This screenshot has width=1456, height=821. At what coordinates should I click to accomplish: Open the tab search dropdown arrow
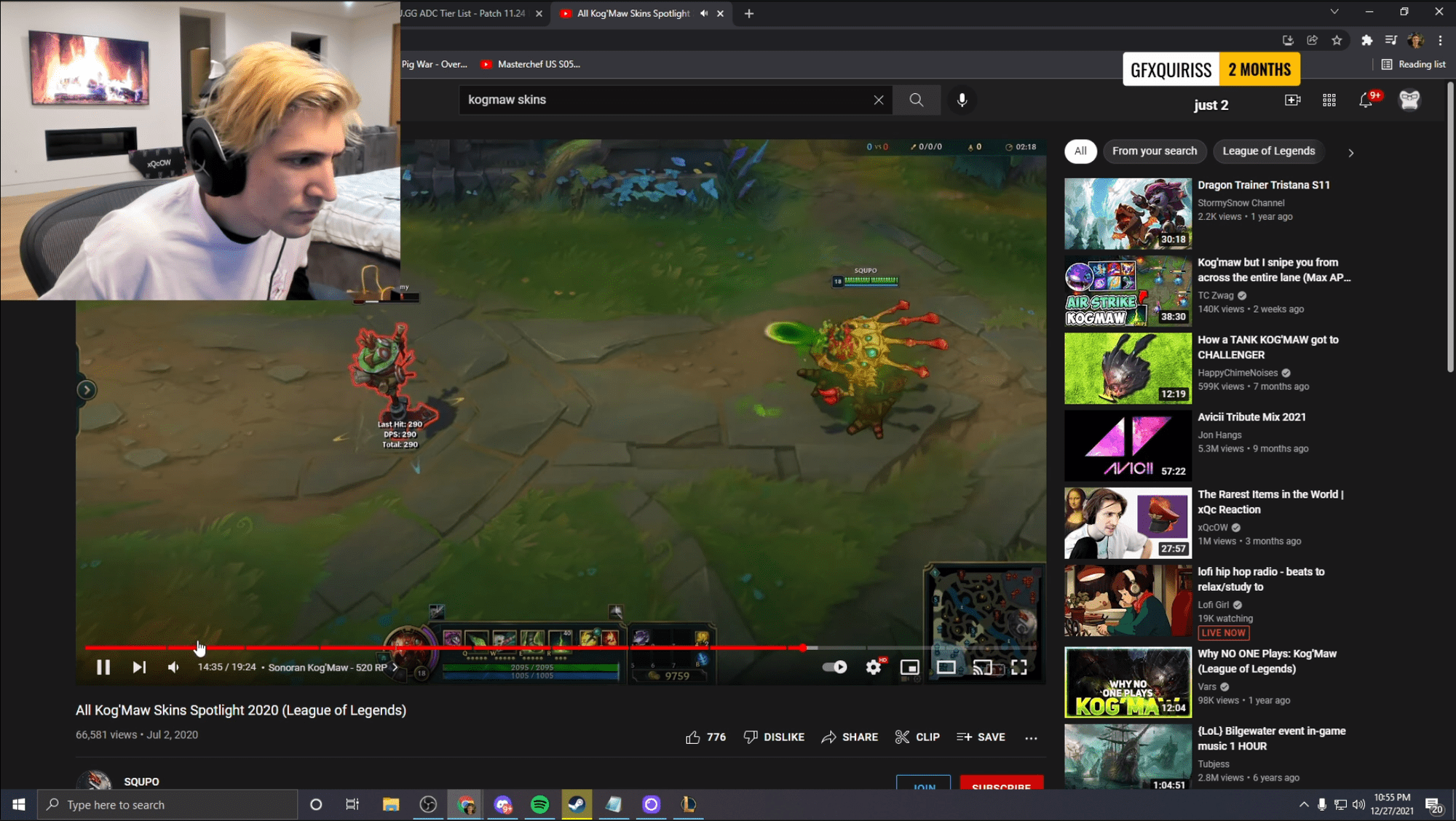[x=1334, y=12]
